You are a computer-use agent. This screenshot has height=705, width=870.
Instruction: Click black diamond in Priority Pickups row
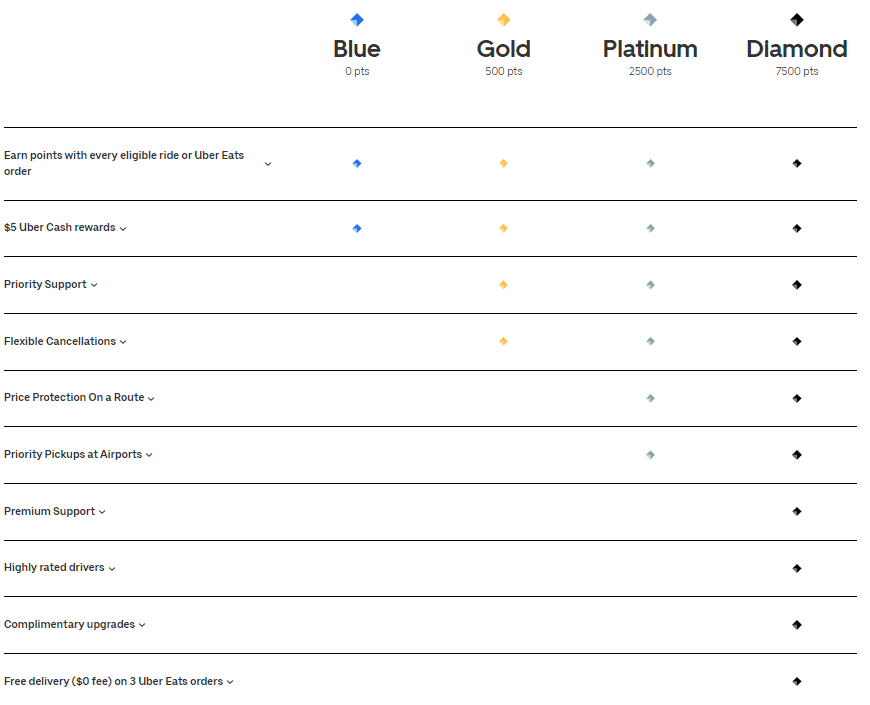[x=797, y=455]
